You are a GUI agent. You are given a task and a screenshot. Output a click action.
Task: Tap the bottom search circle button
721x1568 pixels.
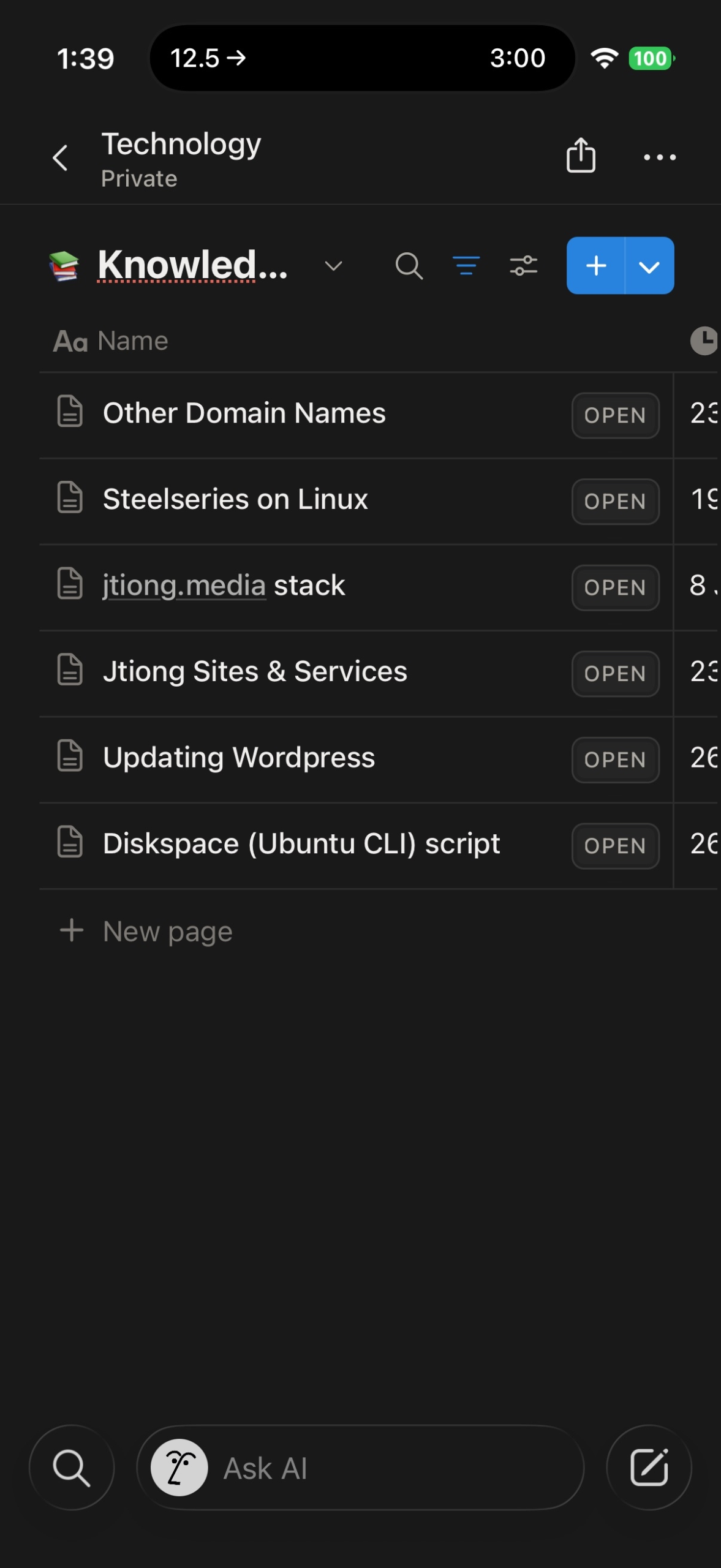point(72,1468)
